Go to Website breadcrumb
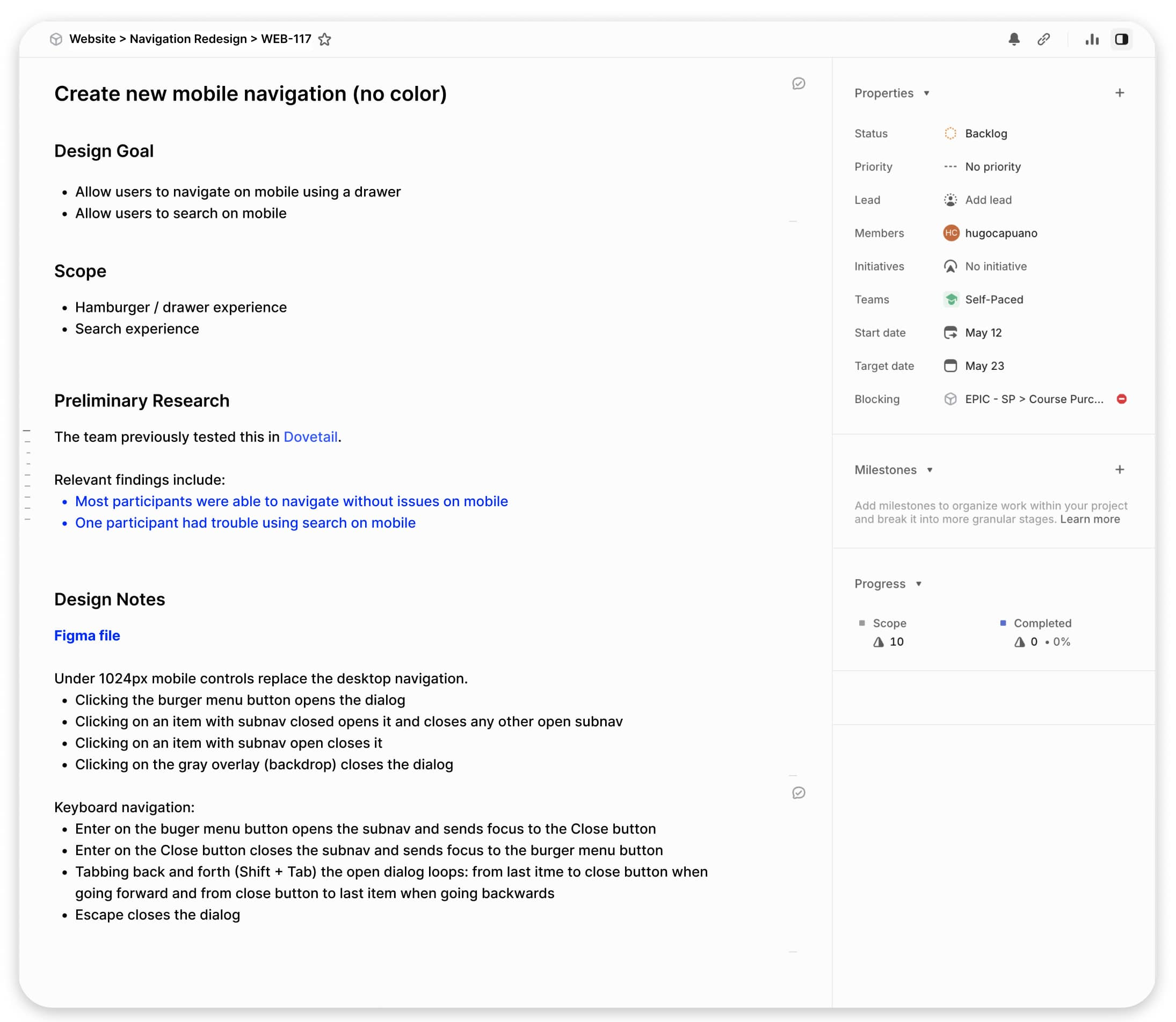Viewport: 1176px width, 1022px height. pos(92,39)
